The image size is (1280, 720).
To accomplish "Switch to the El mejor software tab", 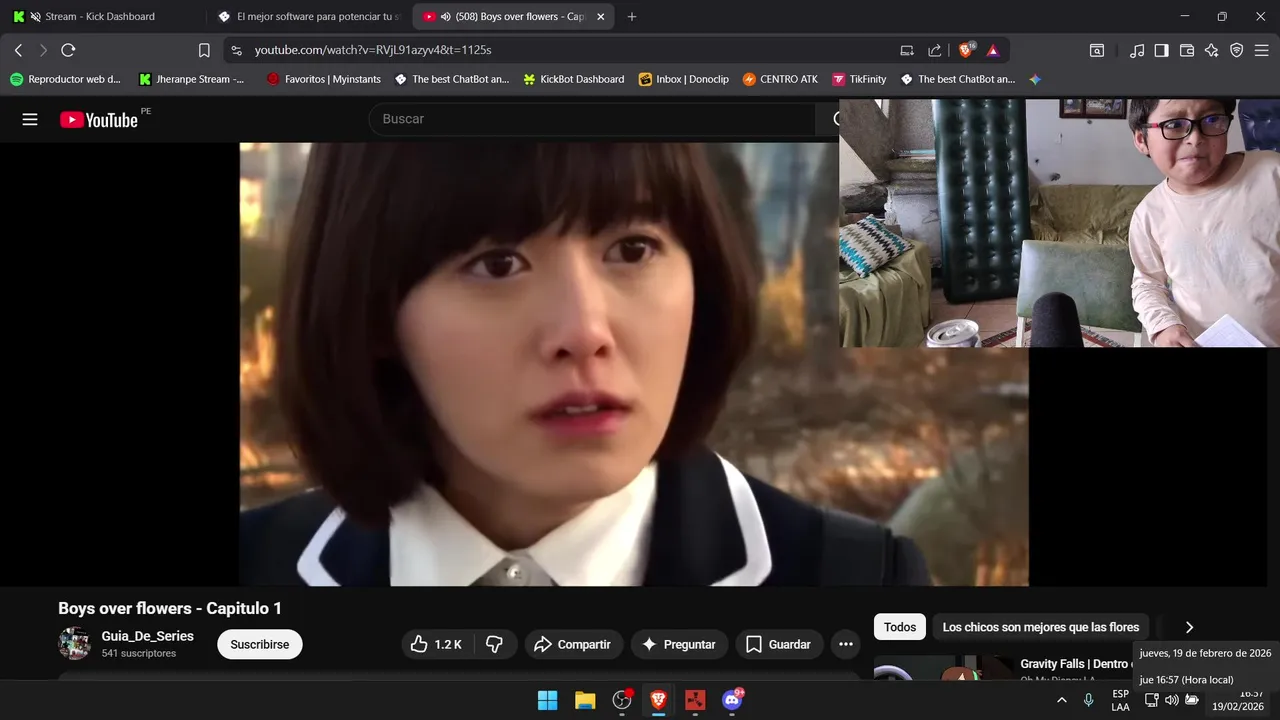I will (x=310, y=17).
